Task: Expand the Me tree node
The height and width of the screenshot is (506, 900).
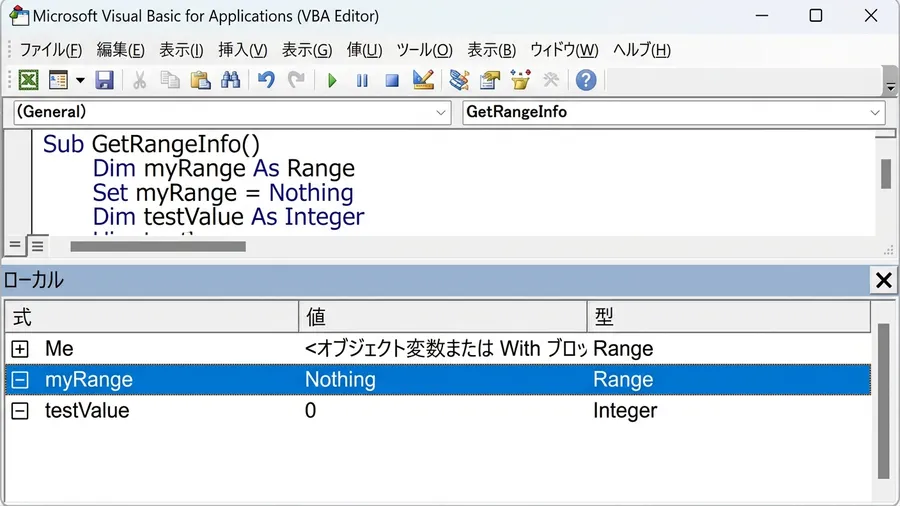Action: coord(20,349)
